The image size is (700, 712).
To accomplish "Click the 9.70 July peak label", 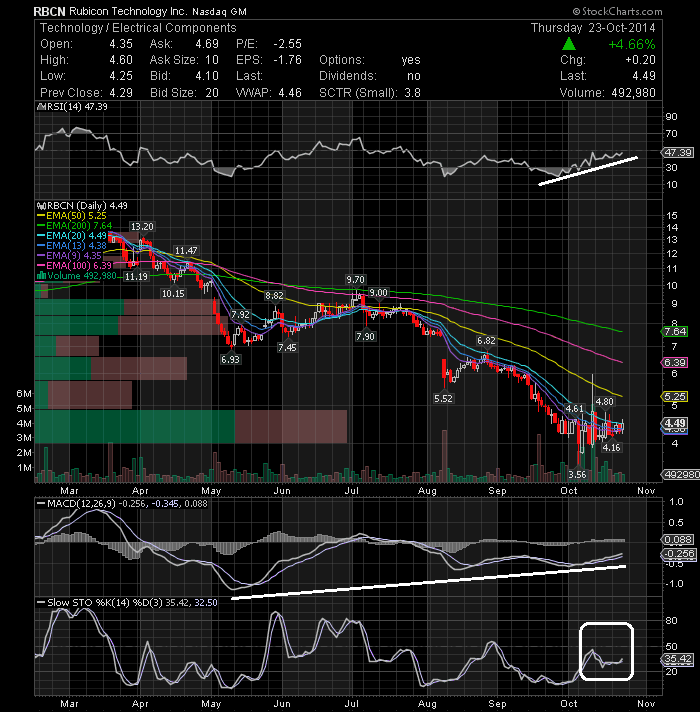I will tap(355, 279).
